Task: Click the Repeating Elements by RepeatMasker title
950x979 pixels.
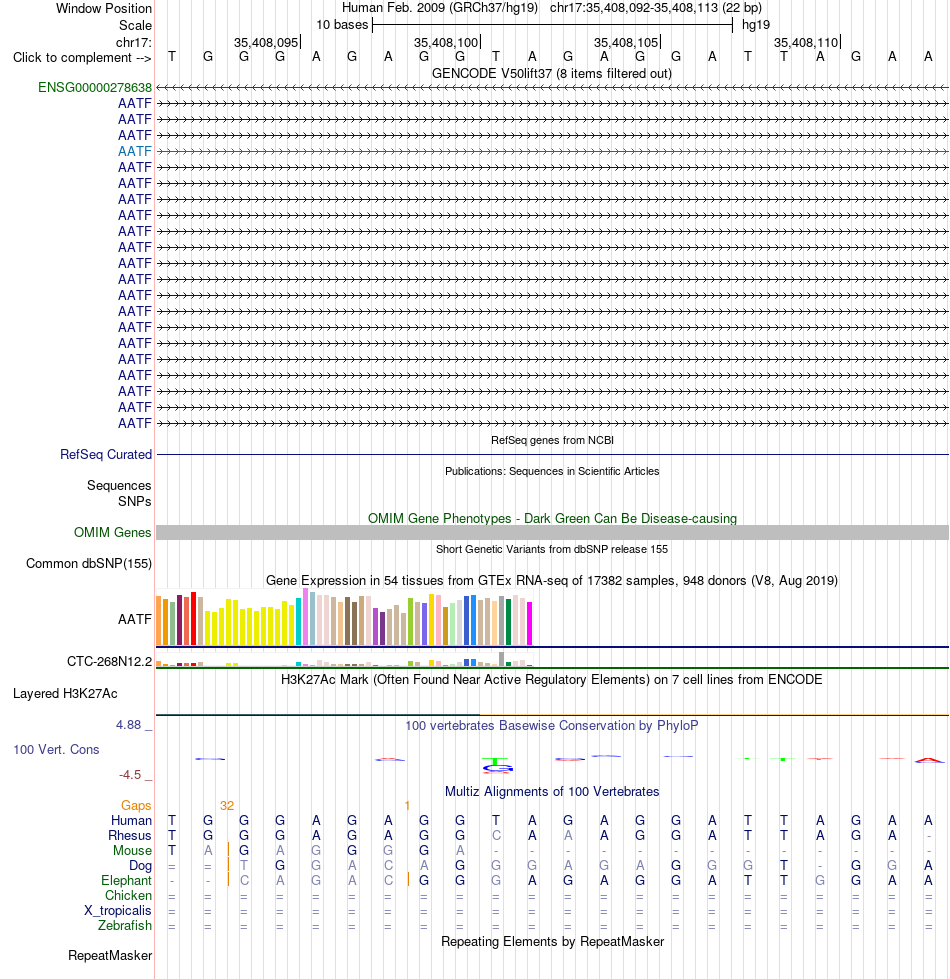Action: point(552,942)
